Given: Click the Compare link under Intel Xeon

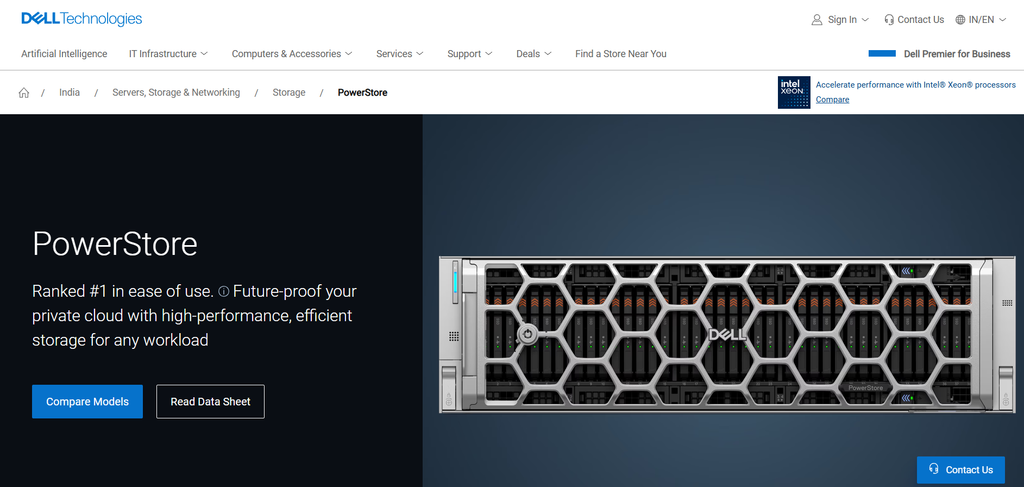Looking at the screenshot, I should pyautogui.click(x=833, y=100).
